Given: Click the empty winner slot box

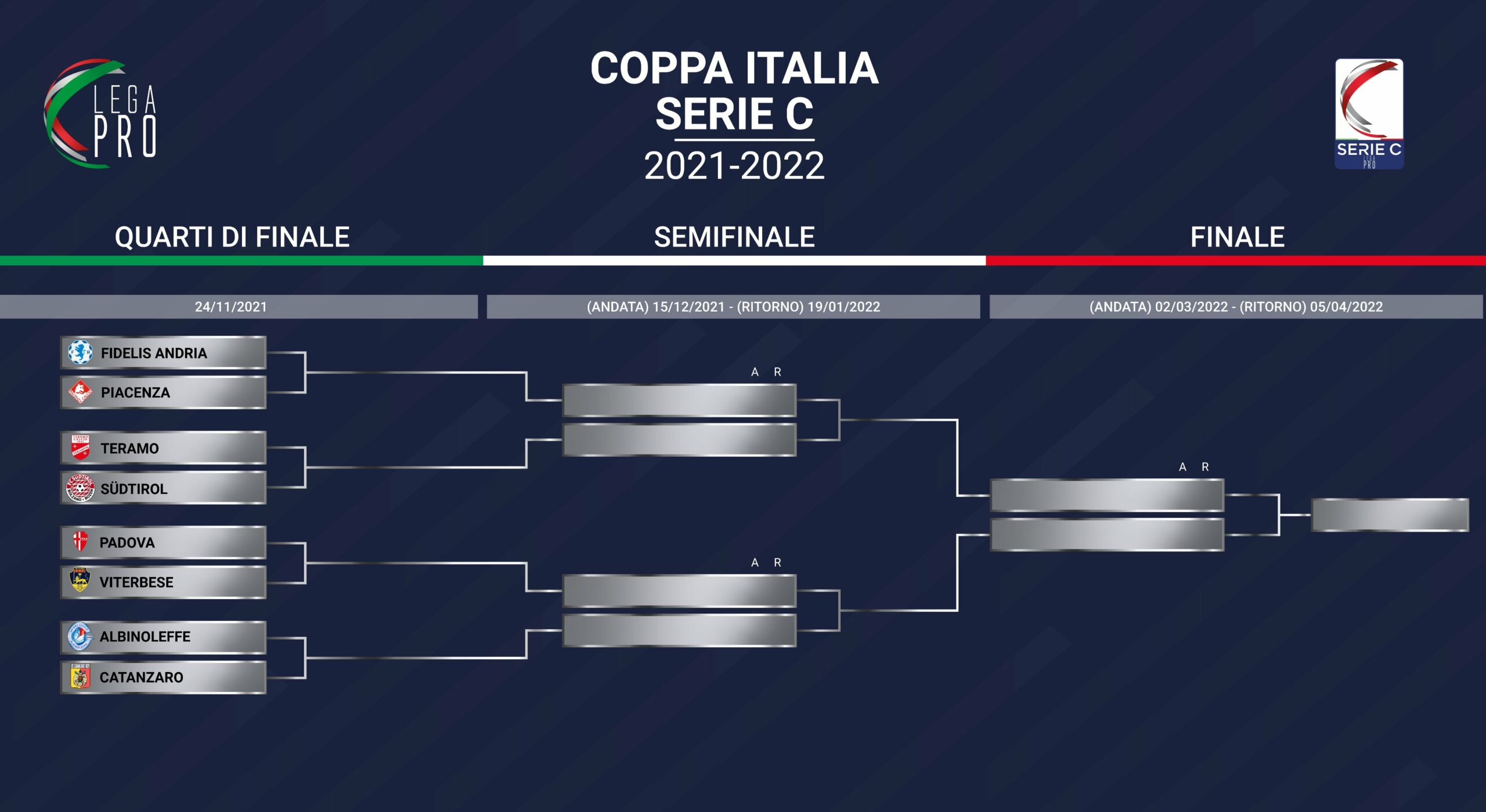Looking at the screenshot, I should pos(1390,514).
